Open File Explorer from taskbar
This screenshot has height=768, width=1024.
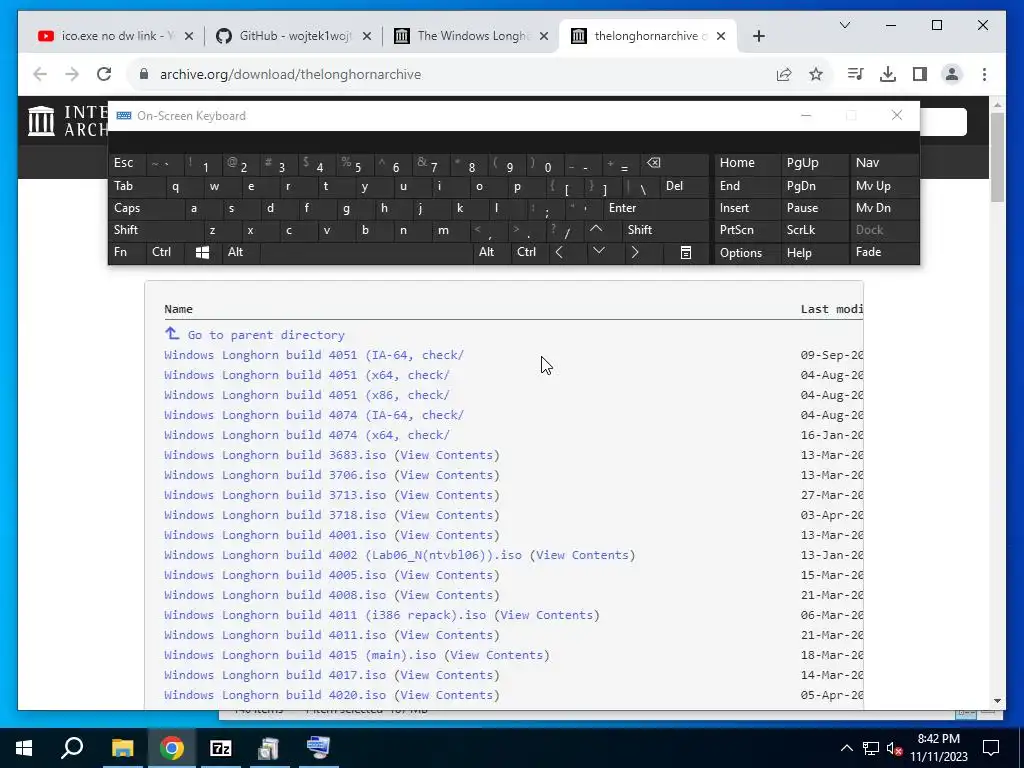(x=122, y=748)
